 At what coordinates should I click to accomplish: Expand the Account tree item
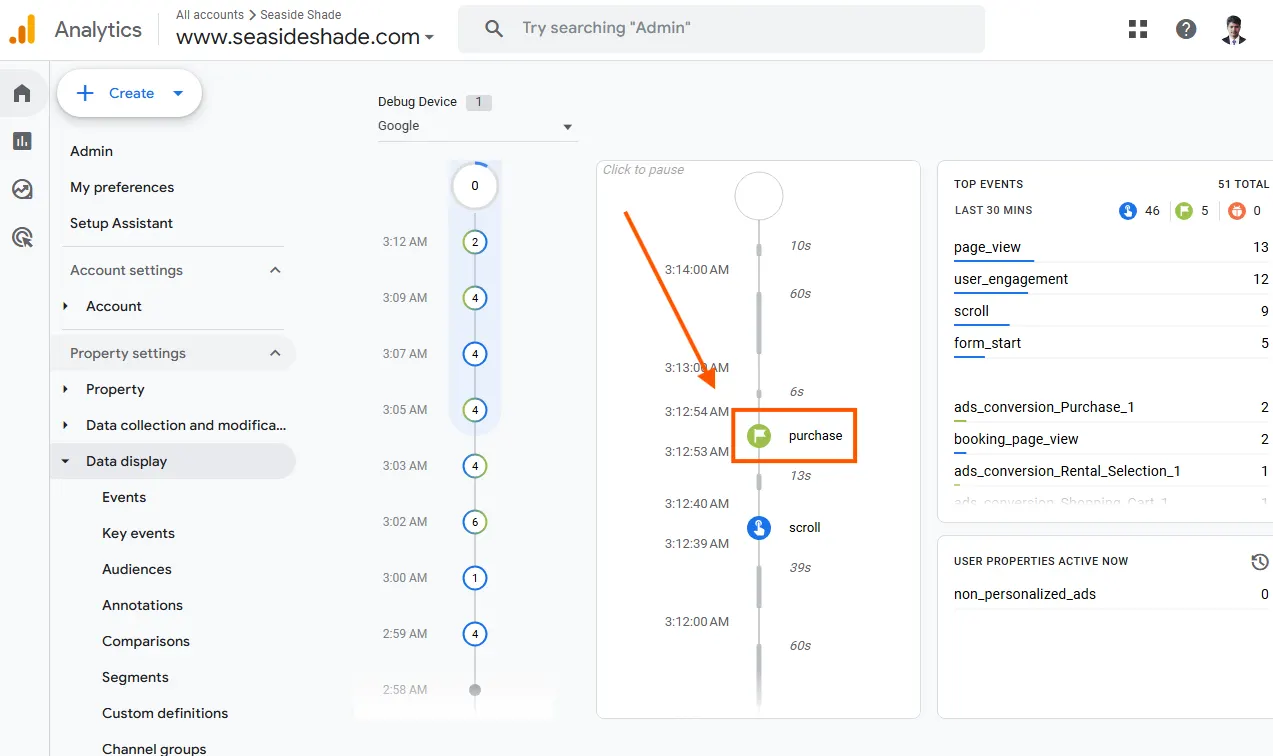tap(65, 306)
